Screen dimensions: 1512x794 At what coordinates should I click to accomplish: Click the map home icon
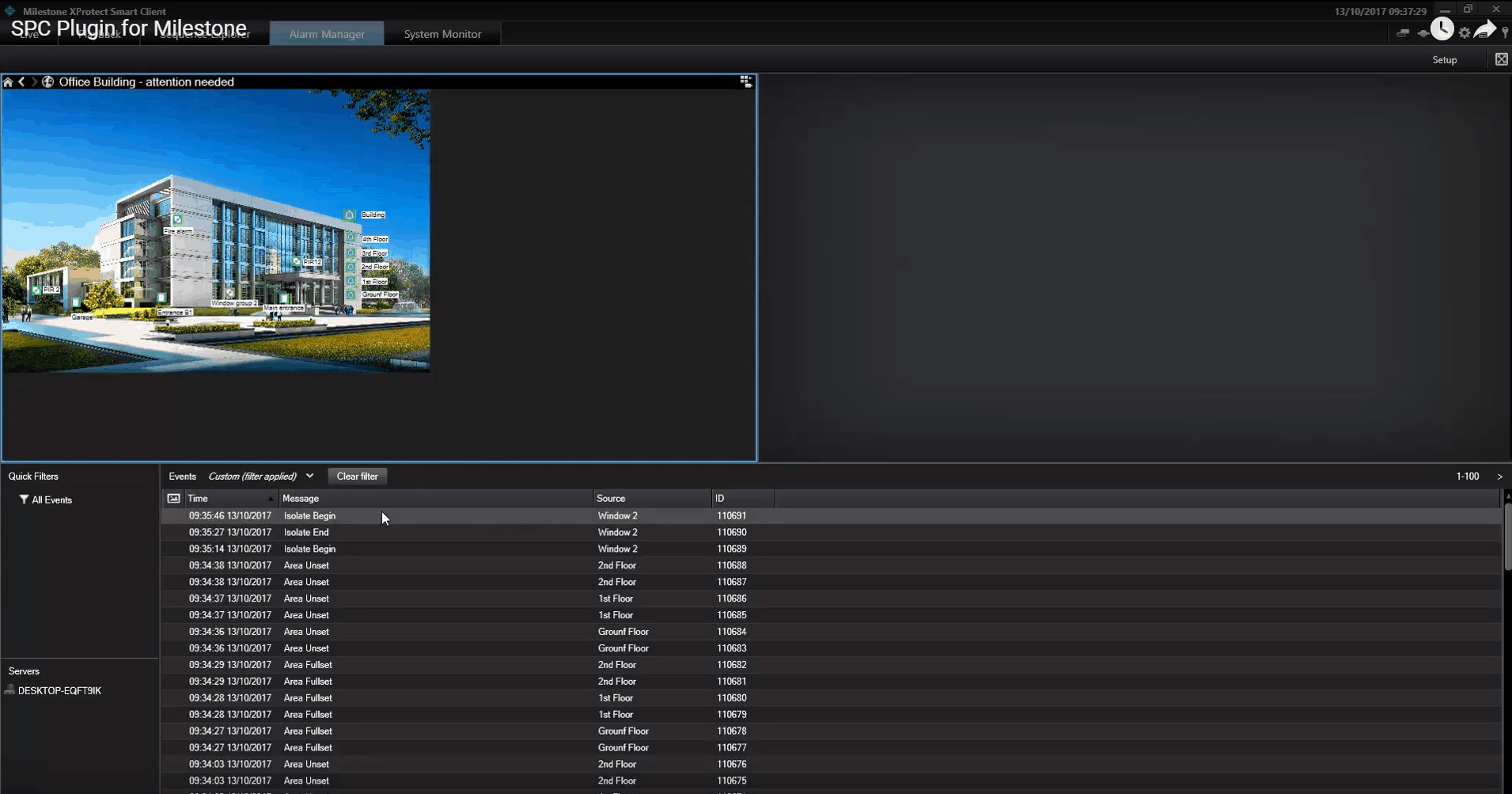coord(8,82)
